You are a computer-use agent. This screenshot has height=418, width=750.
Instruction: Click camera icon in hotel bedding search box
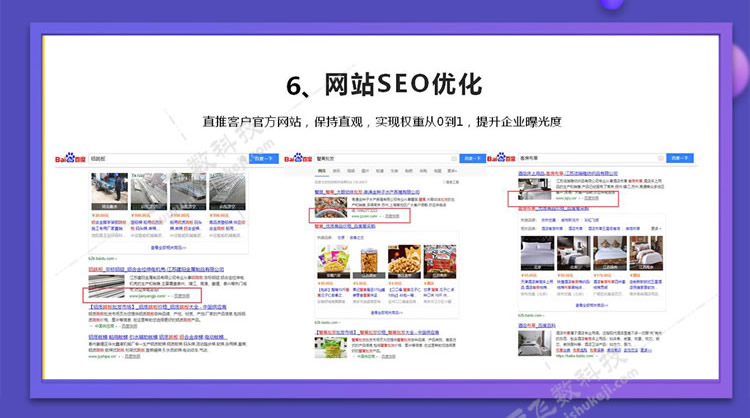661,158
